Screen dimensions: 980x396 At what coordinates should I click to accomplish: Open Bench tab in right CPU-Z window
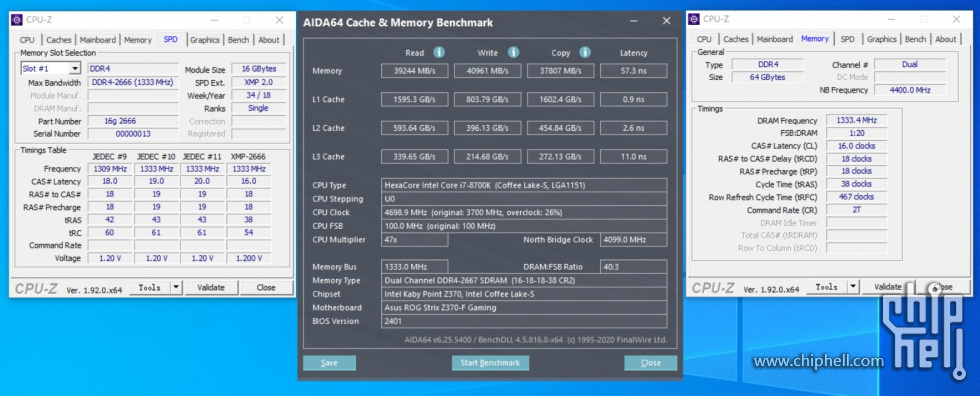pos(915,39)
